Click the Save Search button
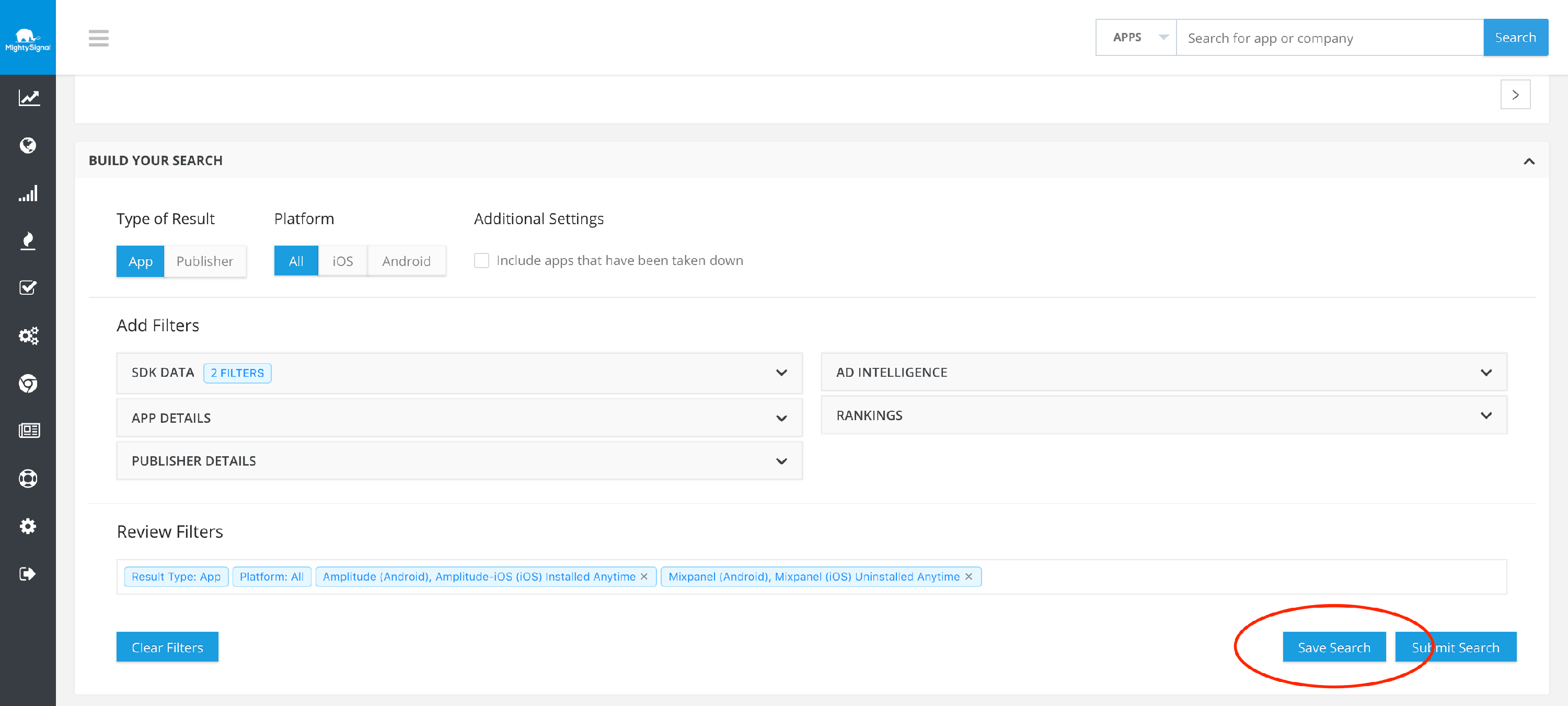1568x706 pixels. point(1334,647)
